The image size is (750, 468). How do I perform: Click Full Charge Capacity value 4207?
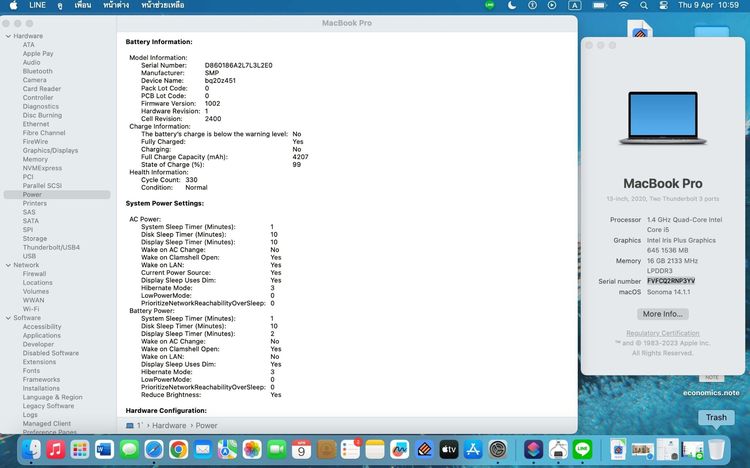(x=300, y=157)
